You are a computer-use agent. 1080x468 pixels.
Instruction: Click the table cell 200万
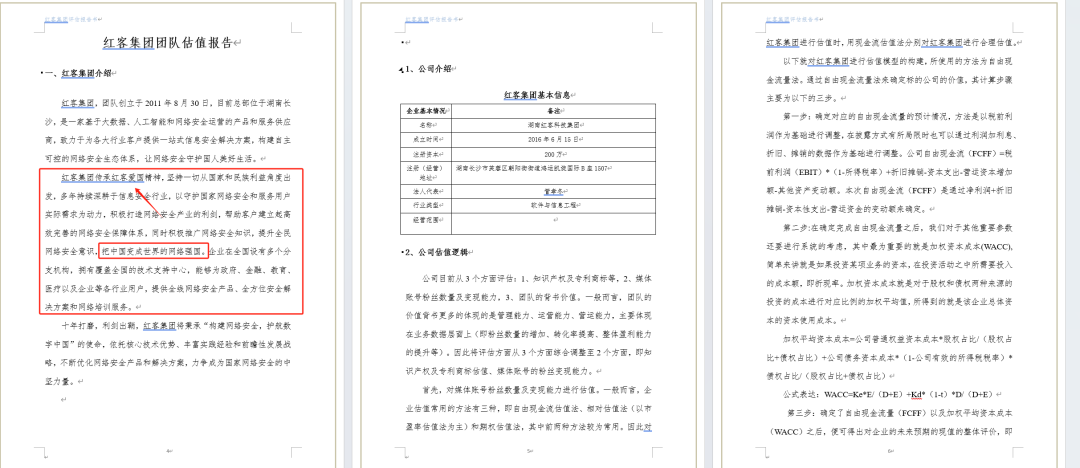point(553,153)
